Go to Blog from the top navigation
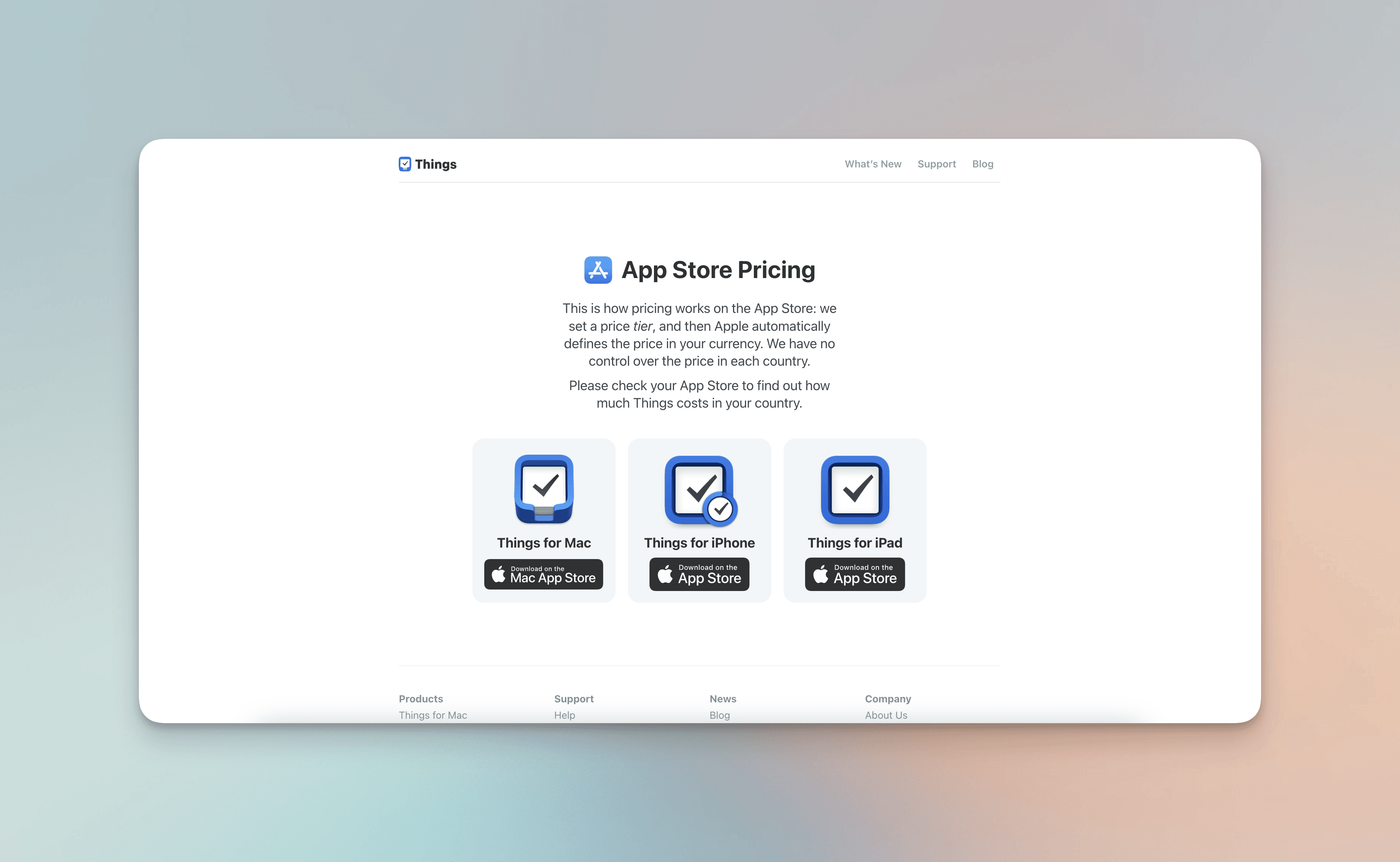Screen dimensions: 1400x862 982,164
